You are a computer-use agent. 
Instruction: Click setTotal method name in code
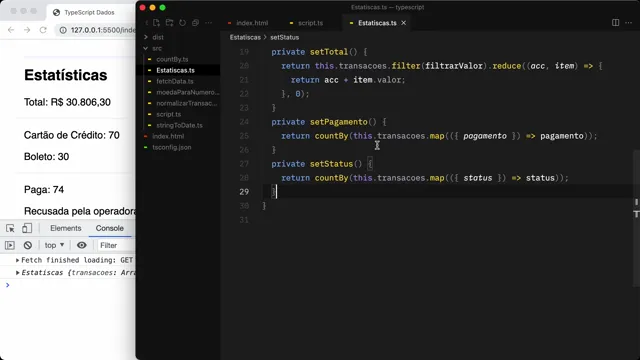(x=329, y=52)
